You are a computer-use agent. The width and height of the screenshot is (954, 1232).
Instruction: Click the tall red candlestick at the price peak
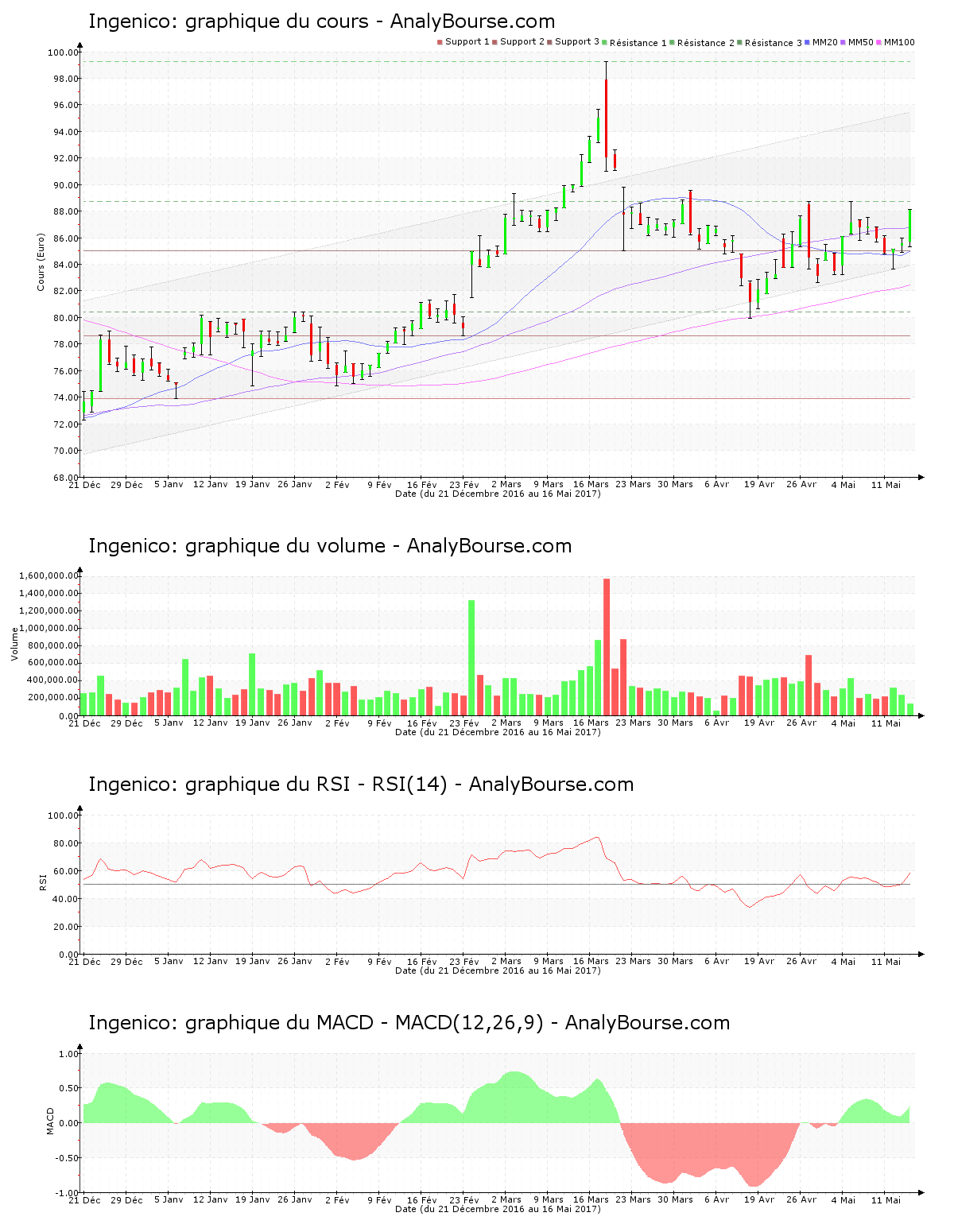[606, 118]
